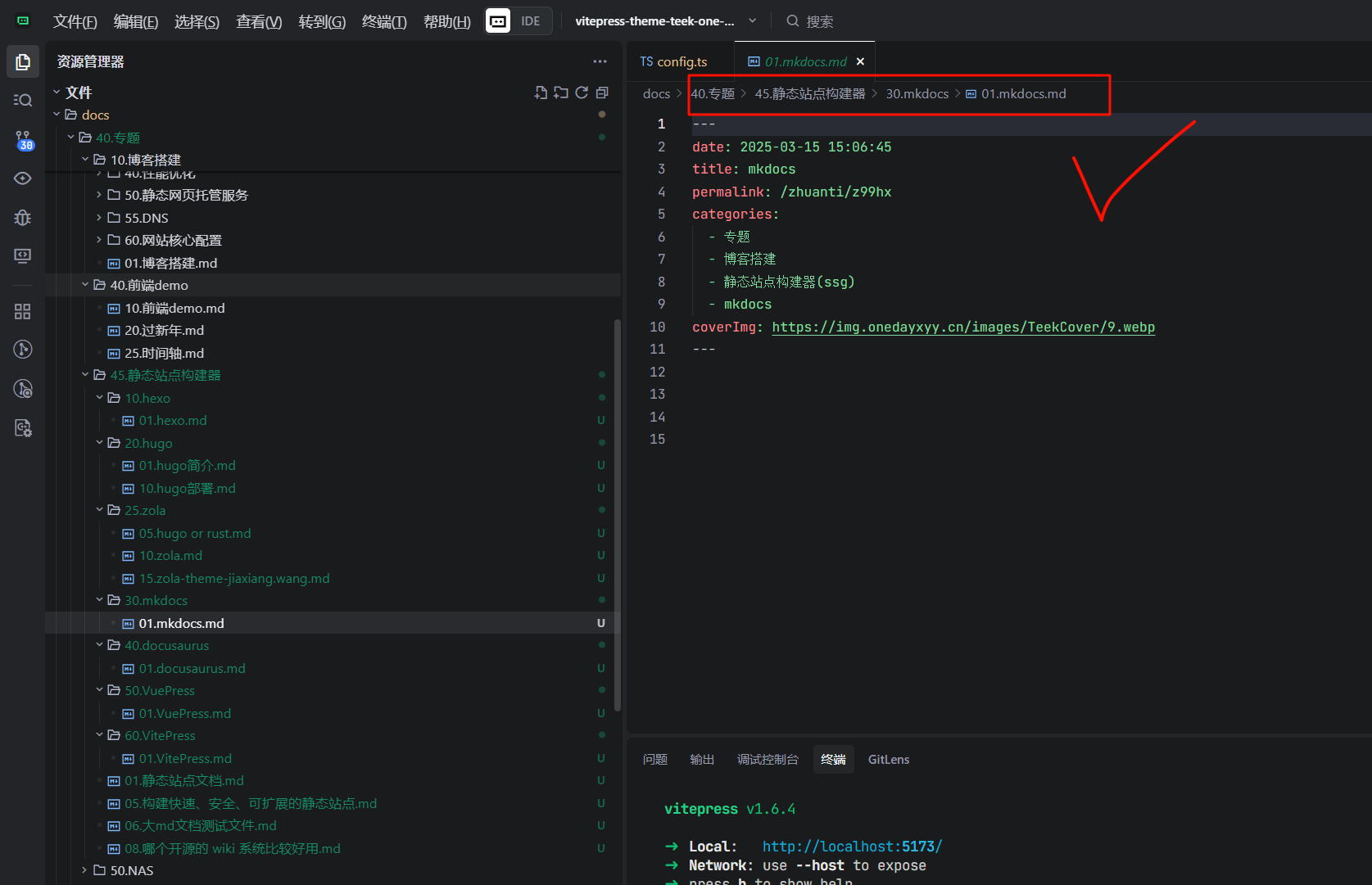The height and width of the screenshot is (885, 1372).
Task: Open 06.大md文档测试文件.md in file tree
Action: 201,825
